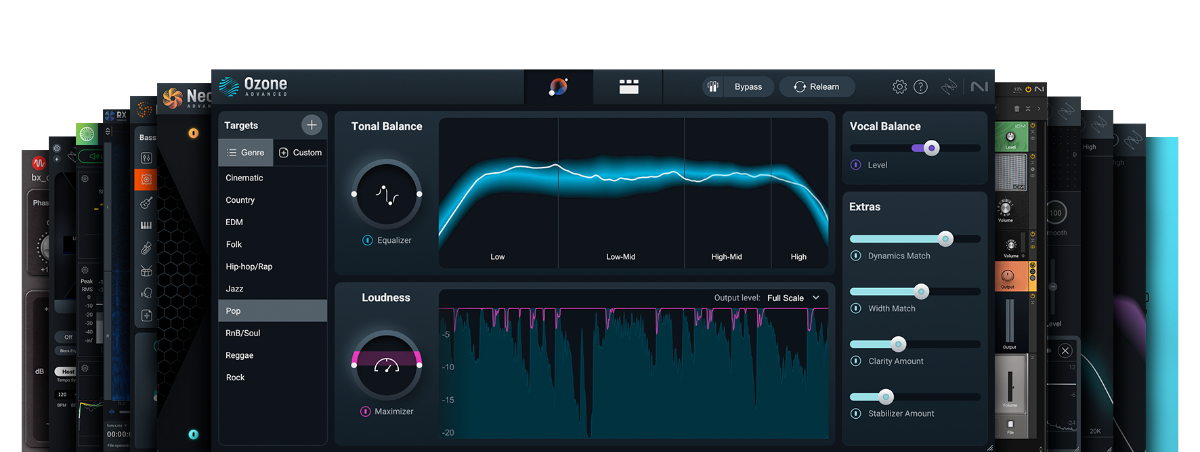This screenshot has height=452, width=1200.
Task: Click the Equalizer amount knob
Action: point(386,193)
